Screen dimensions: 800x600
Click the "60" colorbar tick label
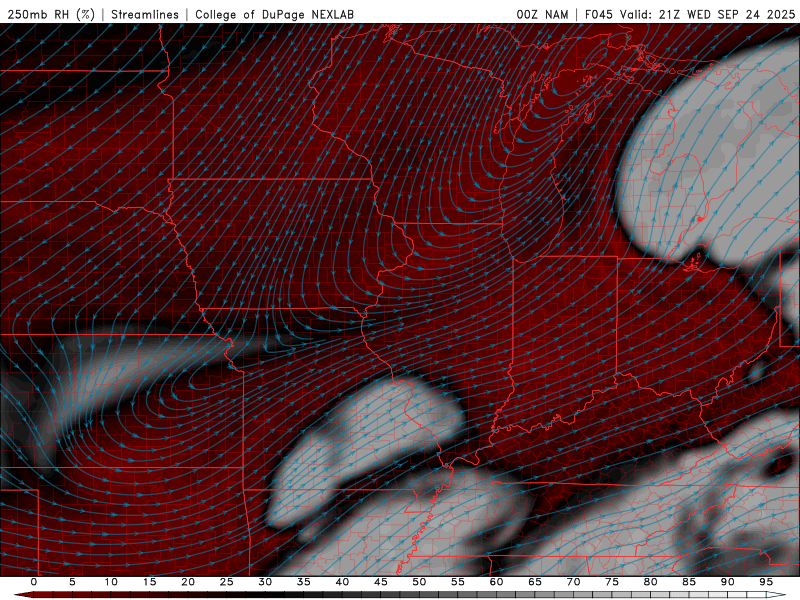coord(496,582)
